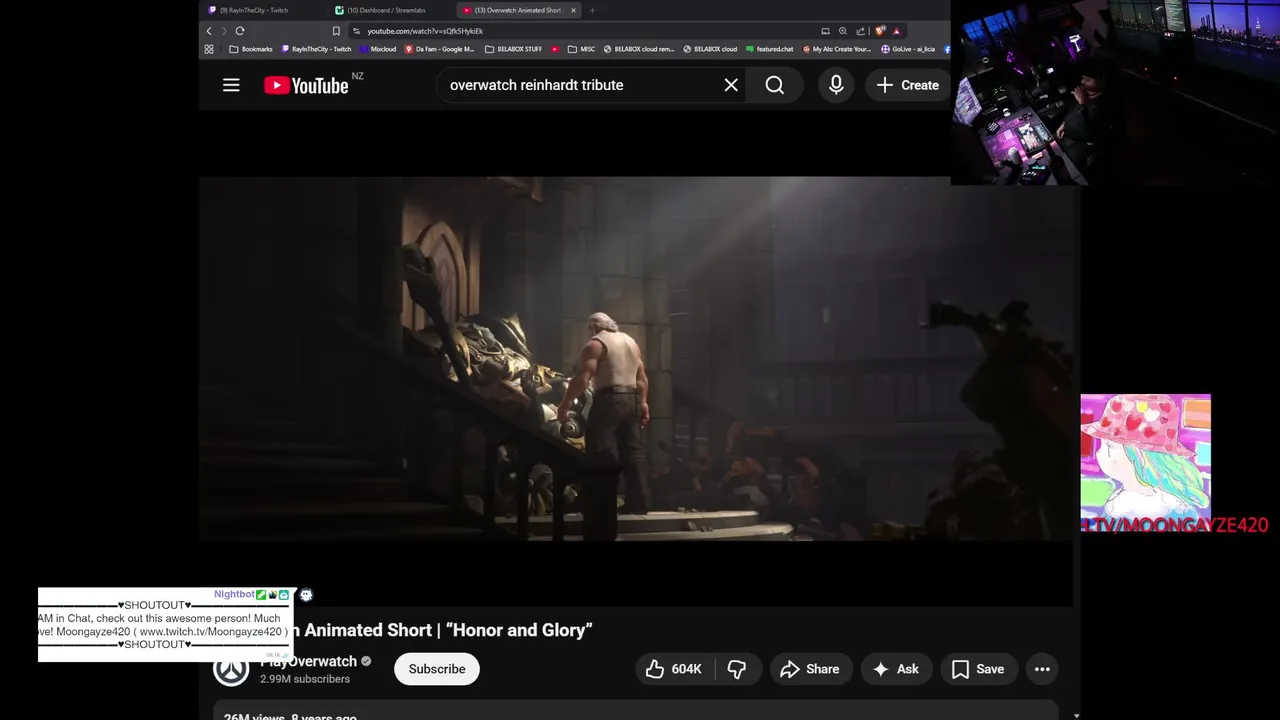The height and width of the screenshot is (720, 1280).
Task: Open a new browser tab
Action: pos(592,10)
